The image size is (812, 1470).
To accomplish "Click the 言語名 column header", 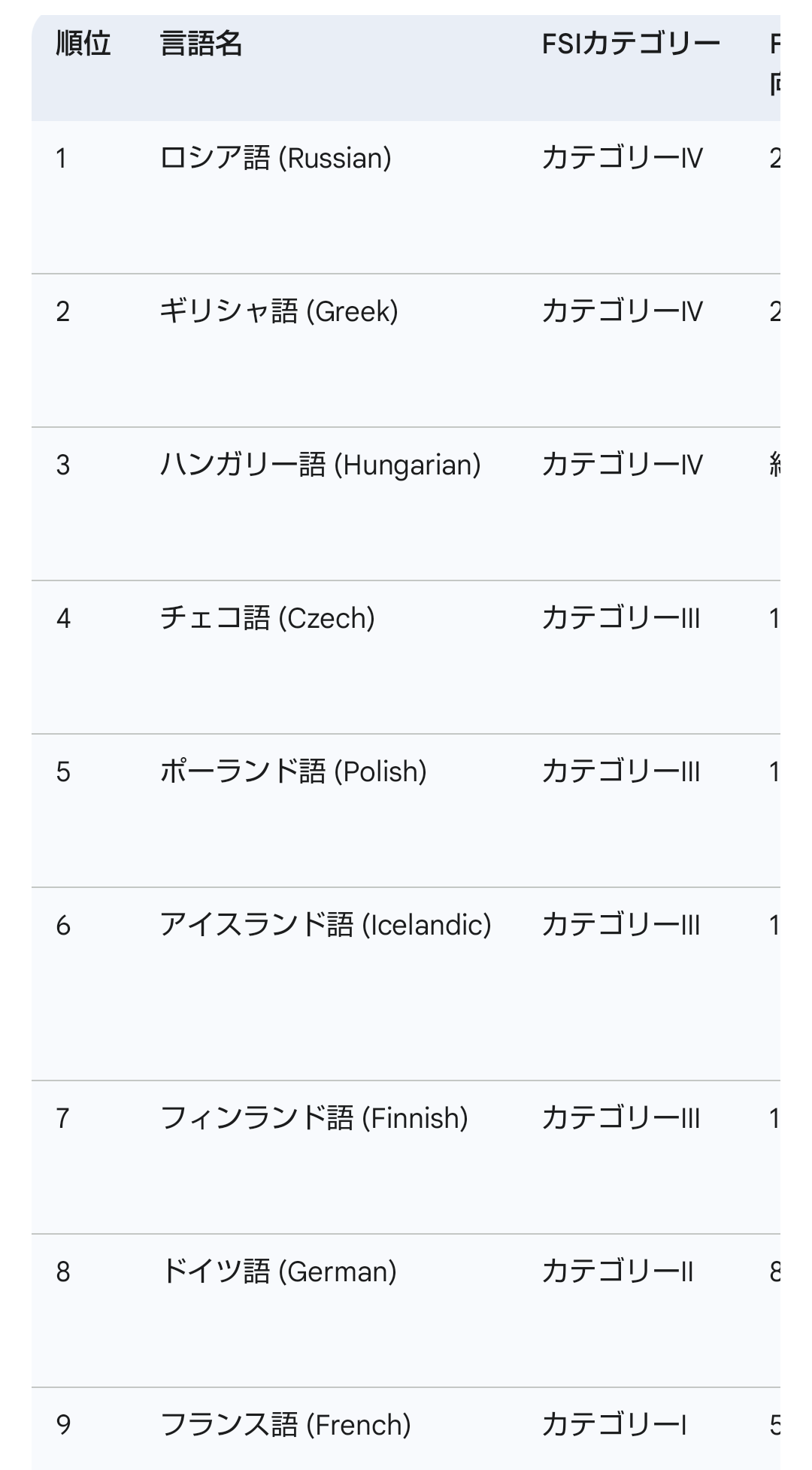I will coord(201,44).
